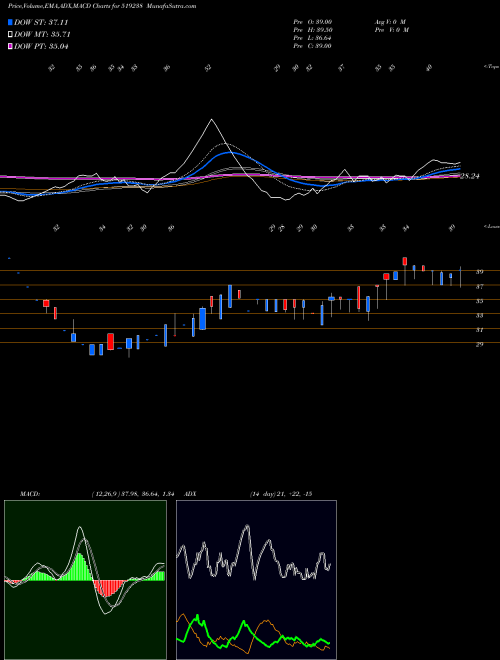Click the green MACD histogram chart

coord(85,580)
